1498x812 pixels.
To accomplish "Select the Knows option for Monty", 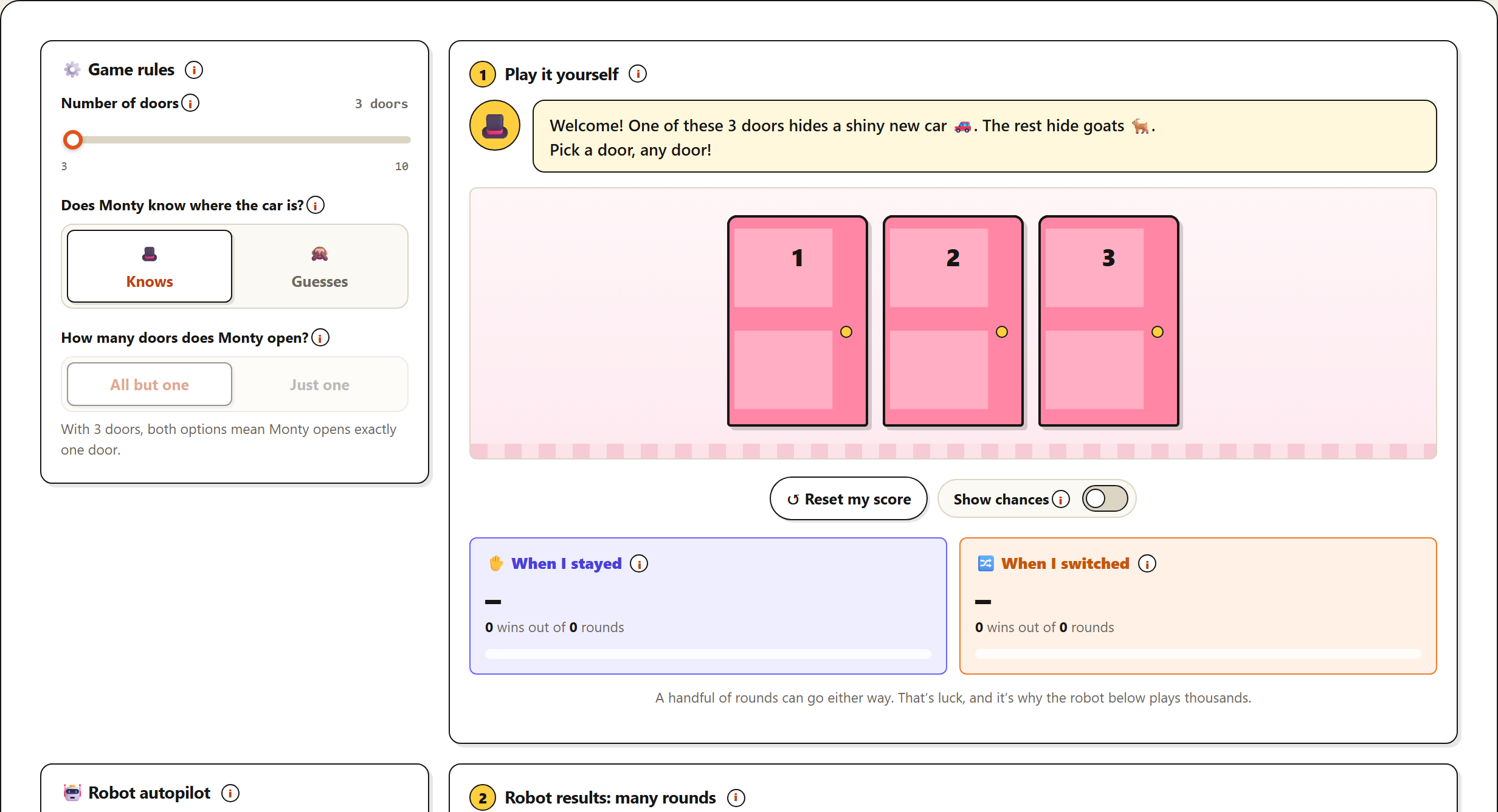I will [x=150, y=266].
